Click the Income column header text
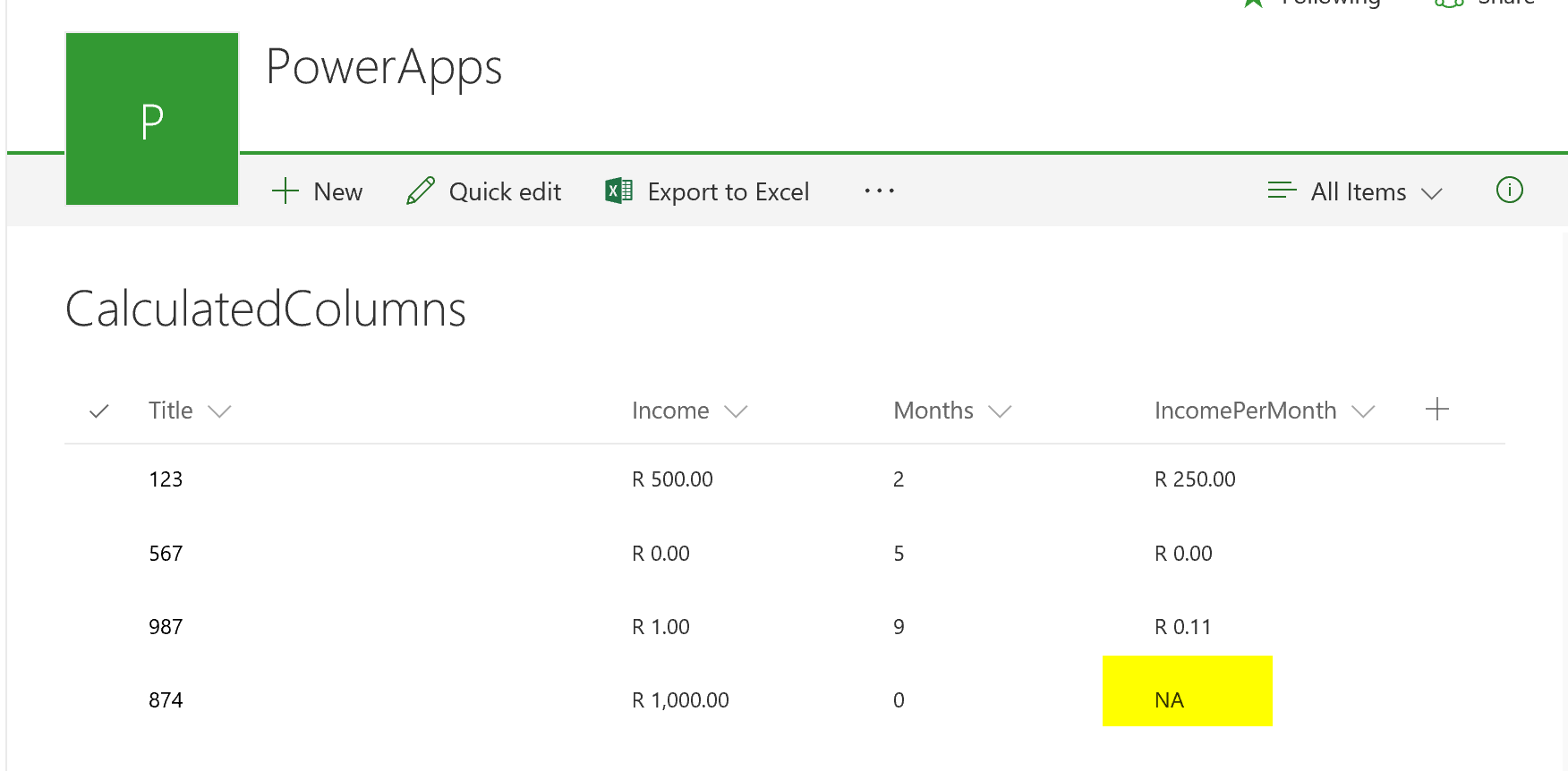This screenshot has width=1568, height=771. click(x=670, y=411)
